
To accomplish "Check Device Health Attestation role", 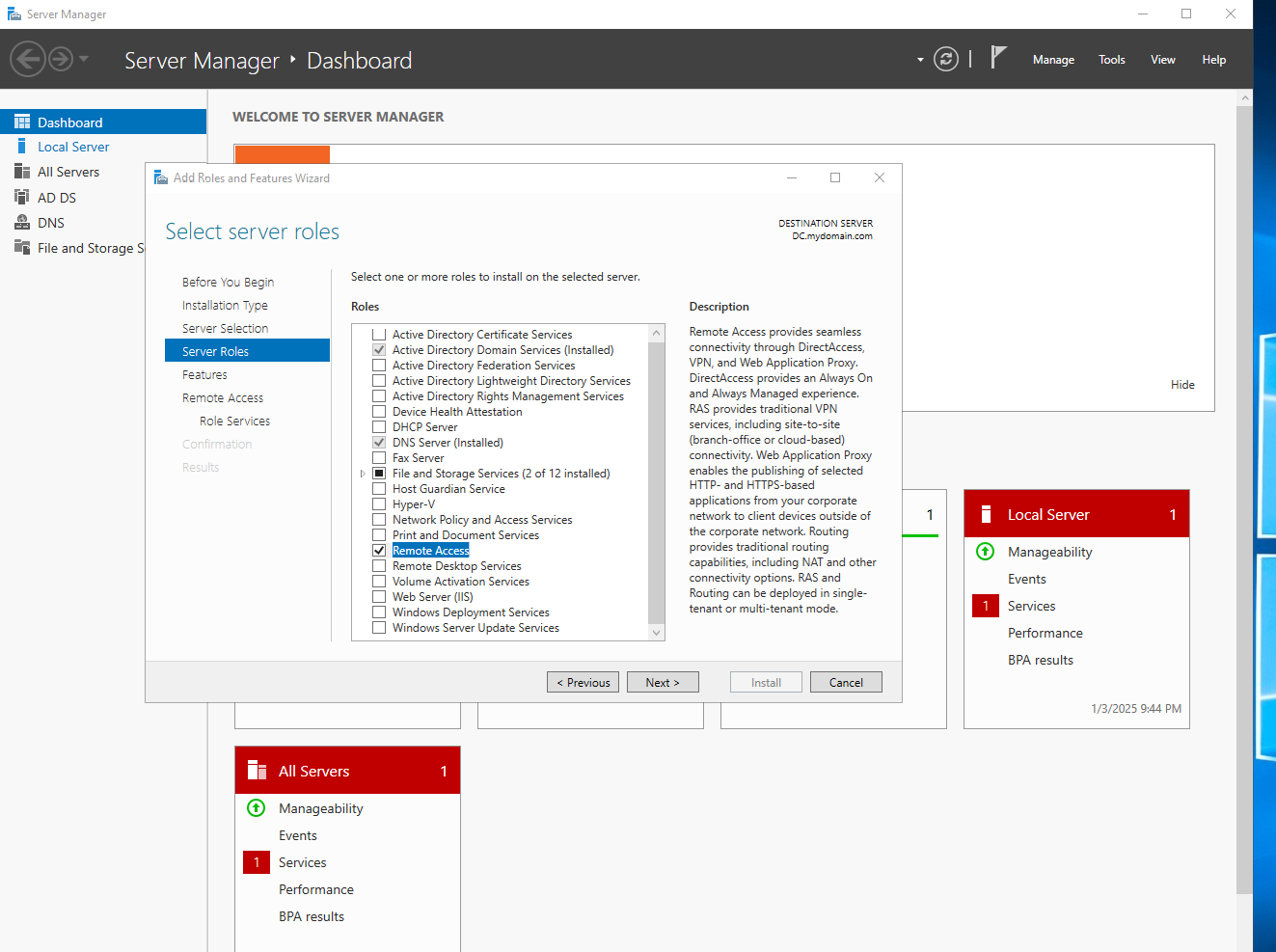I will pyautogui.click(x=379, y=412).
